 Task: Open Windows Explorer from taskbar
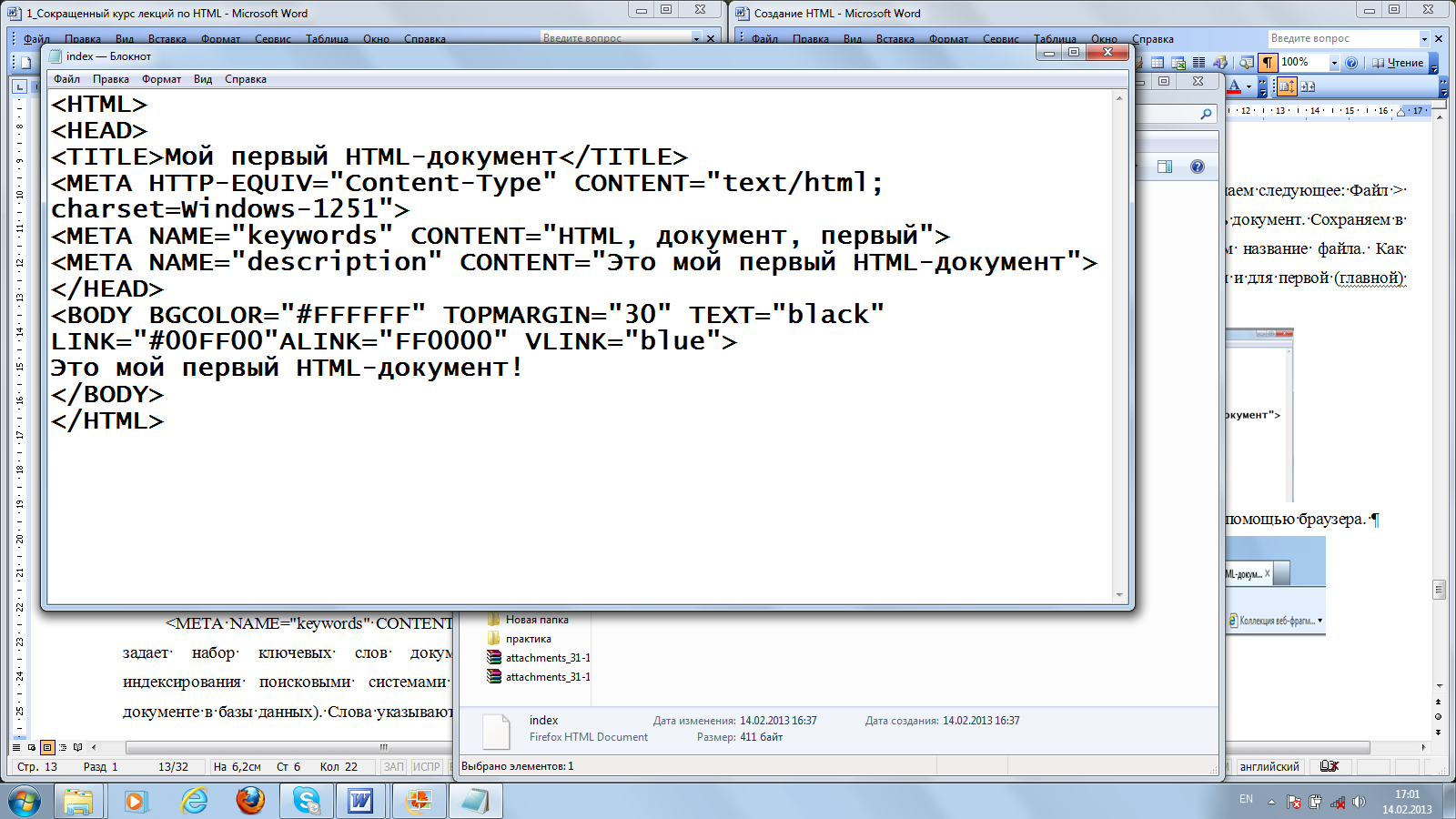coord(78,802)
